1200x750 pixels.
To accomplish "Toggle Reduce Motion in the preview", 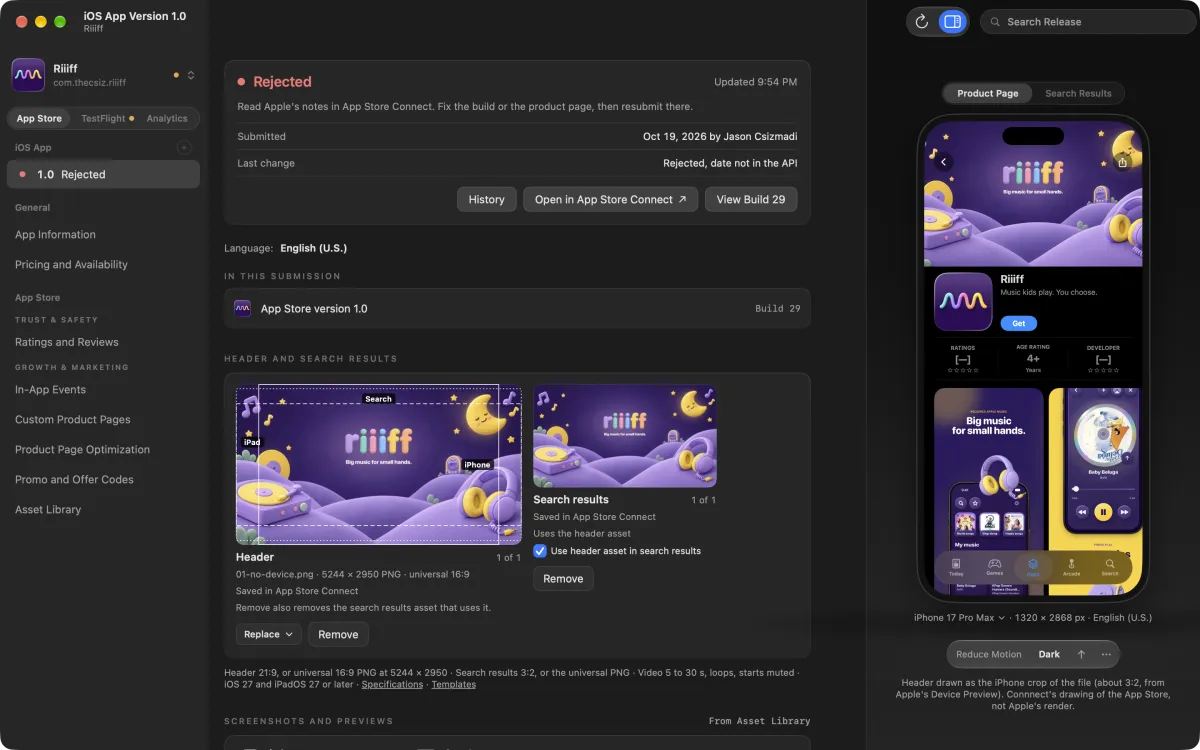I will [989, 654].
